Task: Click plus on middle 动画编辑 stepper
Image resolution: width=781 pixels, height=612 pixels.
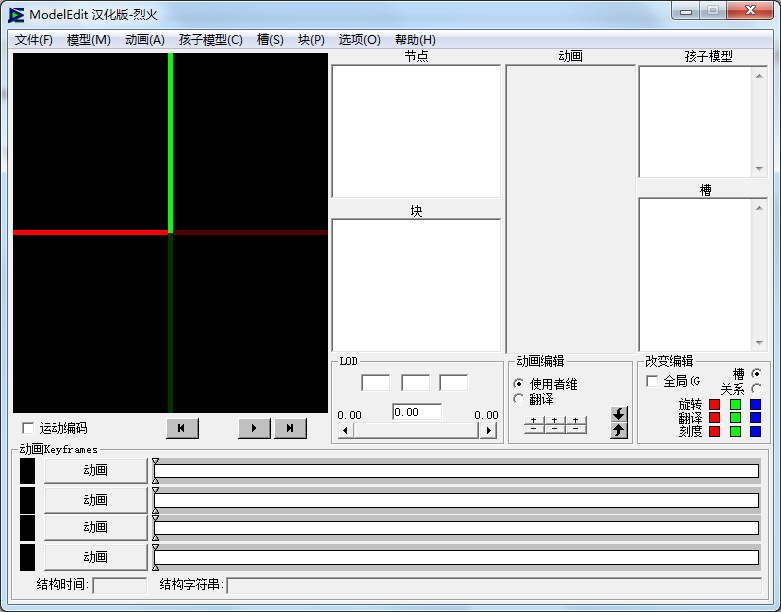Action: (x=554, y=420)
